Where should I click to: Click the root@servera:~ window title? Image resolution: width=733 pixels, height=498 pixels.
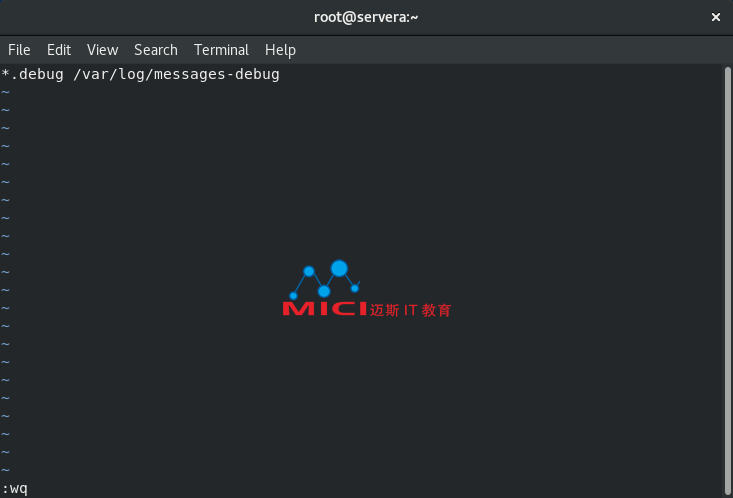tap(366, 17)
